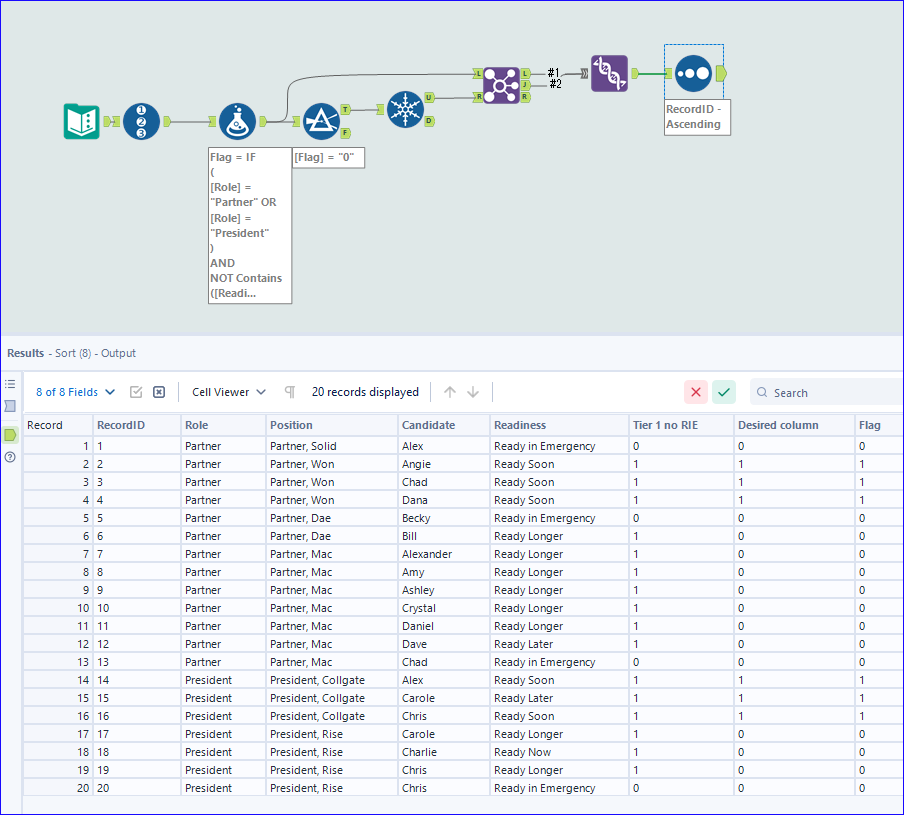Go to previous record up arrow
Image resolution: width=904 pixels, height=815 pixels.
click(450, 392)
